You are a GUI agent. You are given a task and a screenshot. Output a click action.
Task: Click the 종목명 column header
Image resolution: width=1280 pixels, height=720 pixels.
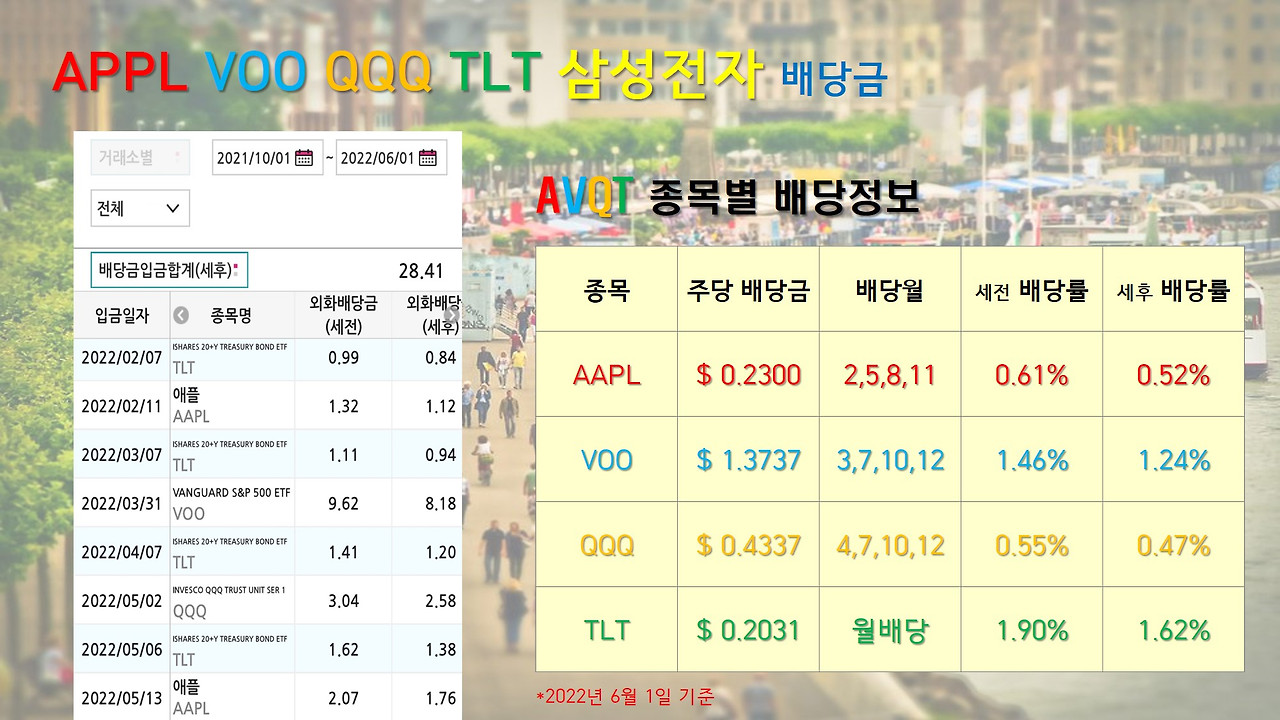click(231, 316)
